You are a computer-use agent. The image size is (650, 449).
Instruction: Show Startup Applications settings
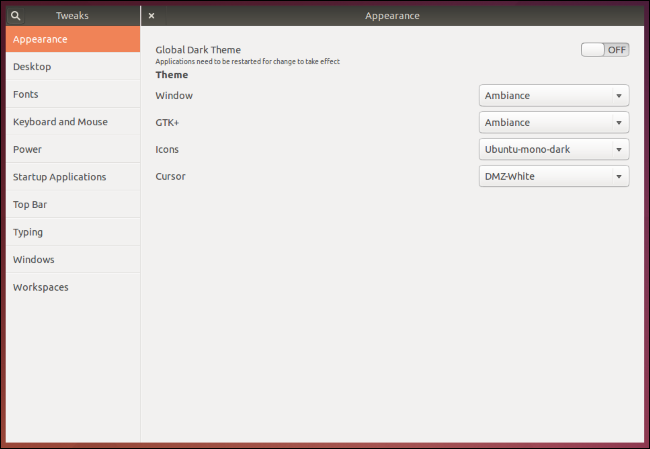tap(73, 177)
